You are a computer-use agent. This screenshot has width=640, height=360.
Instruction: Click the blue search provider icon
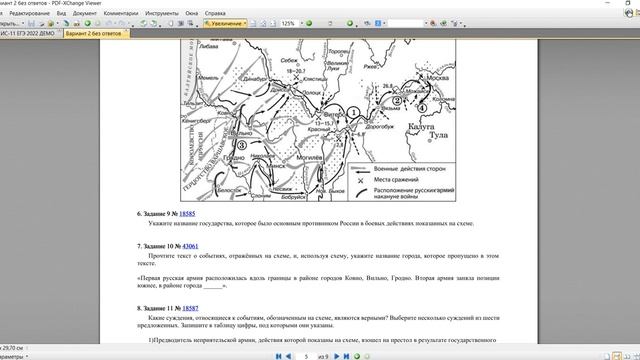coord(378,24)
